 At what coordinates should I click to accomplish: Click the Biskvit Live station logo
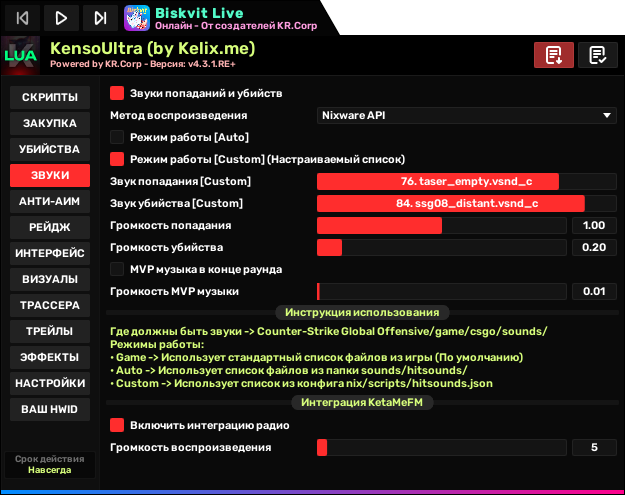click(137, 17)
